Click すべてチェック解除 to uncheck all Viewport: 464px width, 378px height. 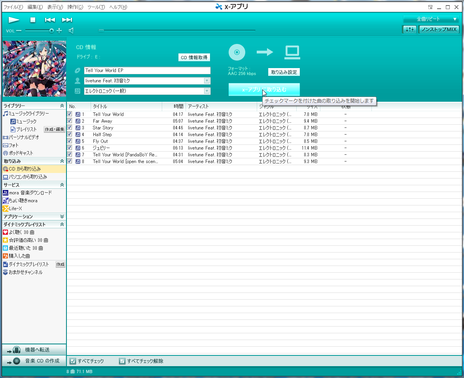coord(141,361)
